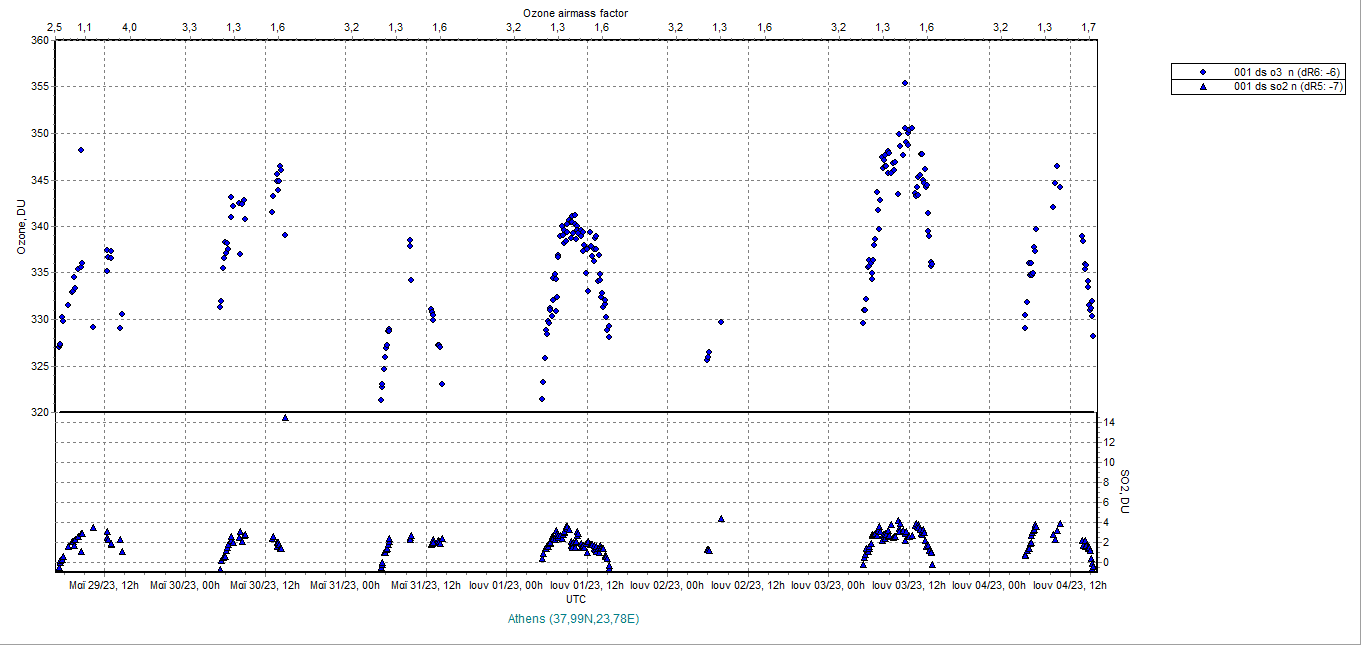Click the 'Ozone, DU' left axis title
The image size is (1361, 645).
tap(20, 227)
